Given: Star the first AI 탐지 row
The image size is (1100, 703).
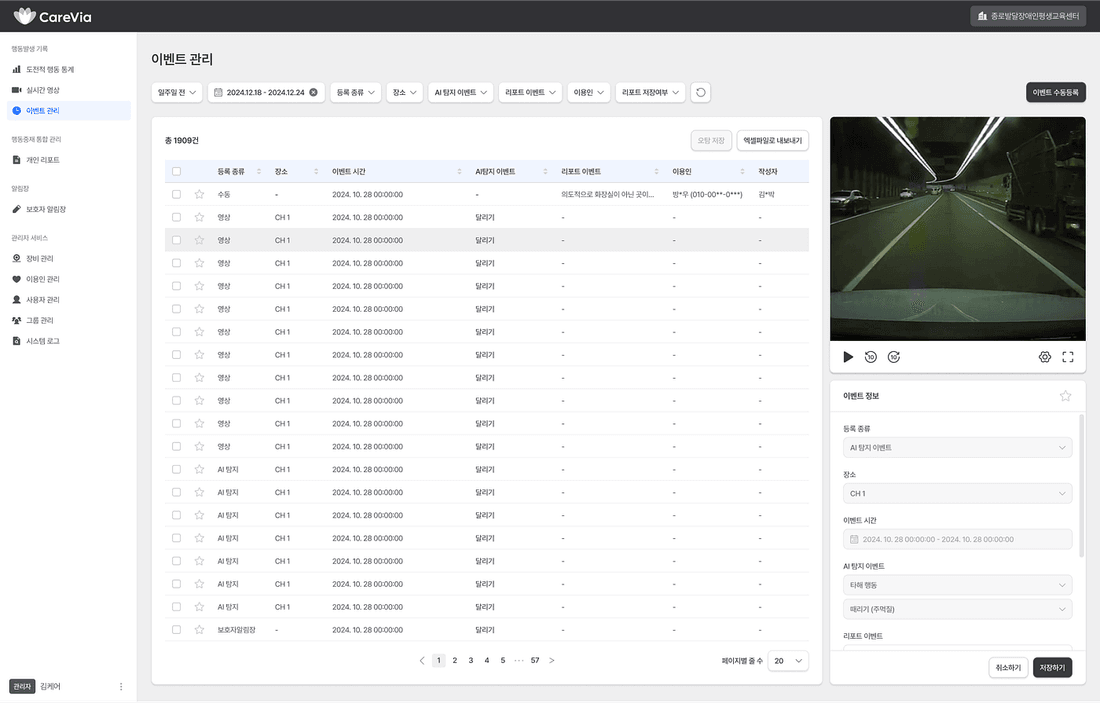Looking at the screenshot, I should click(199, 469).
